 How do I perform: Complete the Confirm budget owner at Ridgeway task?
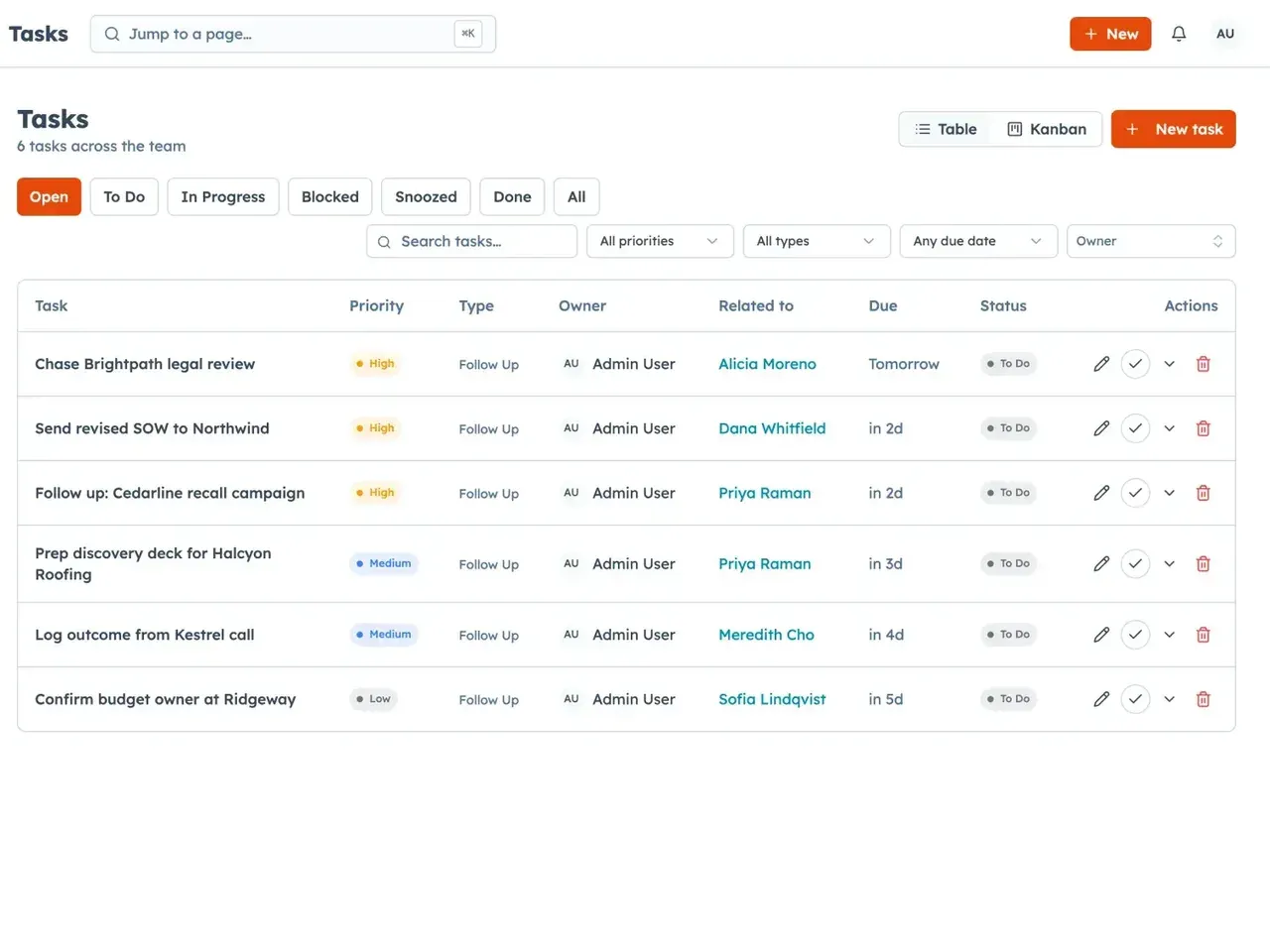click(x=1135, y=699)
